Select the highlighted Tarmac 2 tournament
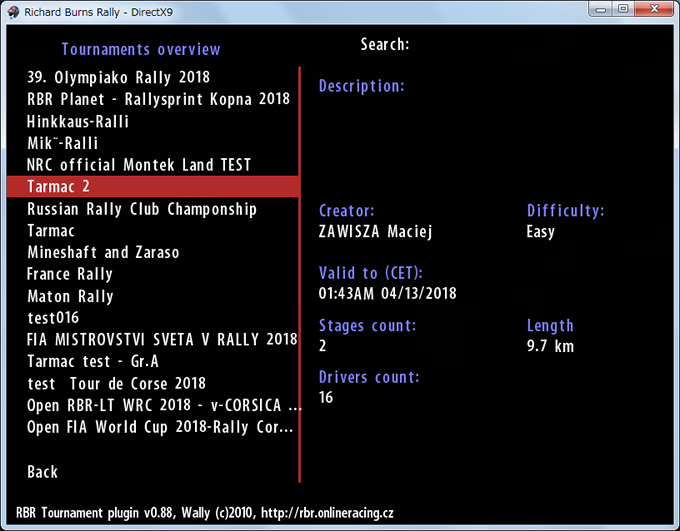 [x=153, y=187]
